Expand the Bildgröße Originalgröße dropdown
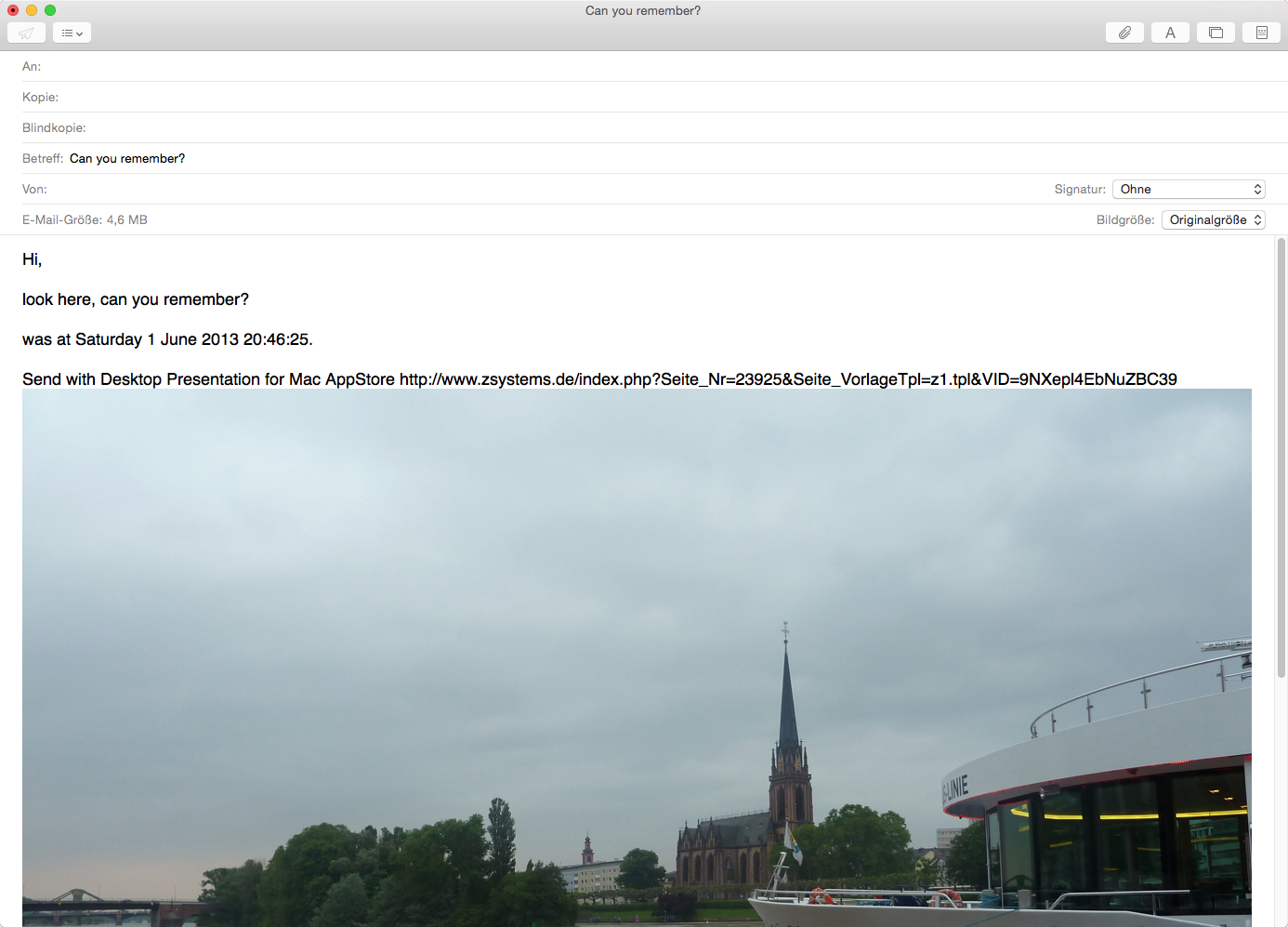 pos(1213,220)
